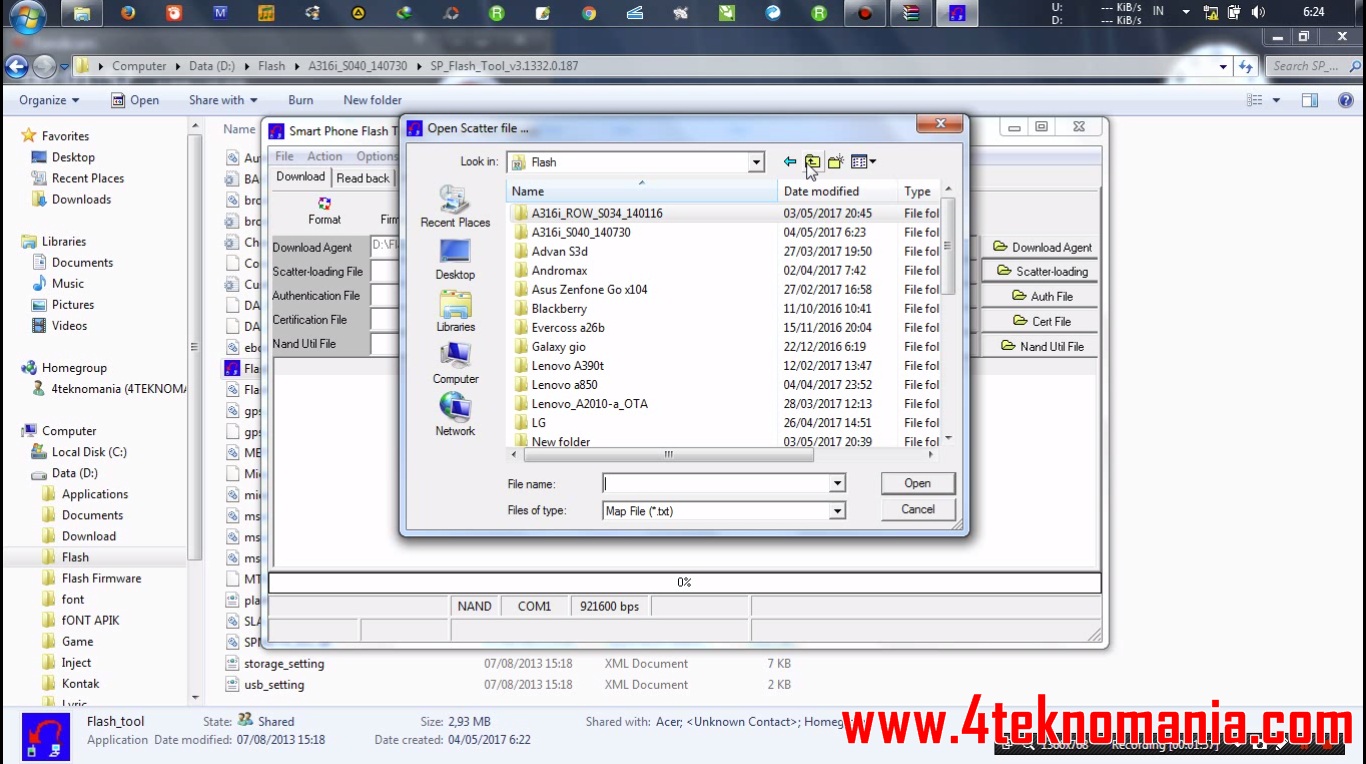Select Desktop in dialog places bar
Viewport: 1366px width, 764px height.
pyautogui.click(x=455, y=260)
